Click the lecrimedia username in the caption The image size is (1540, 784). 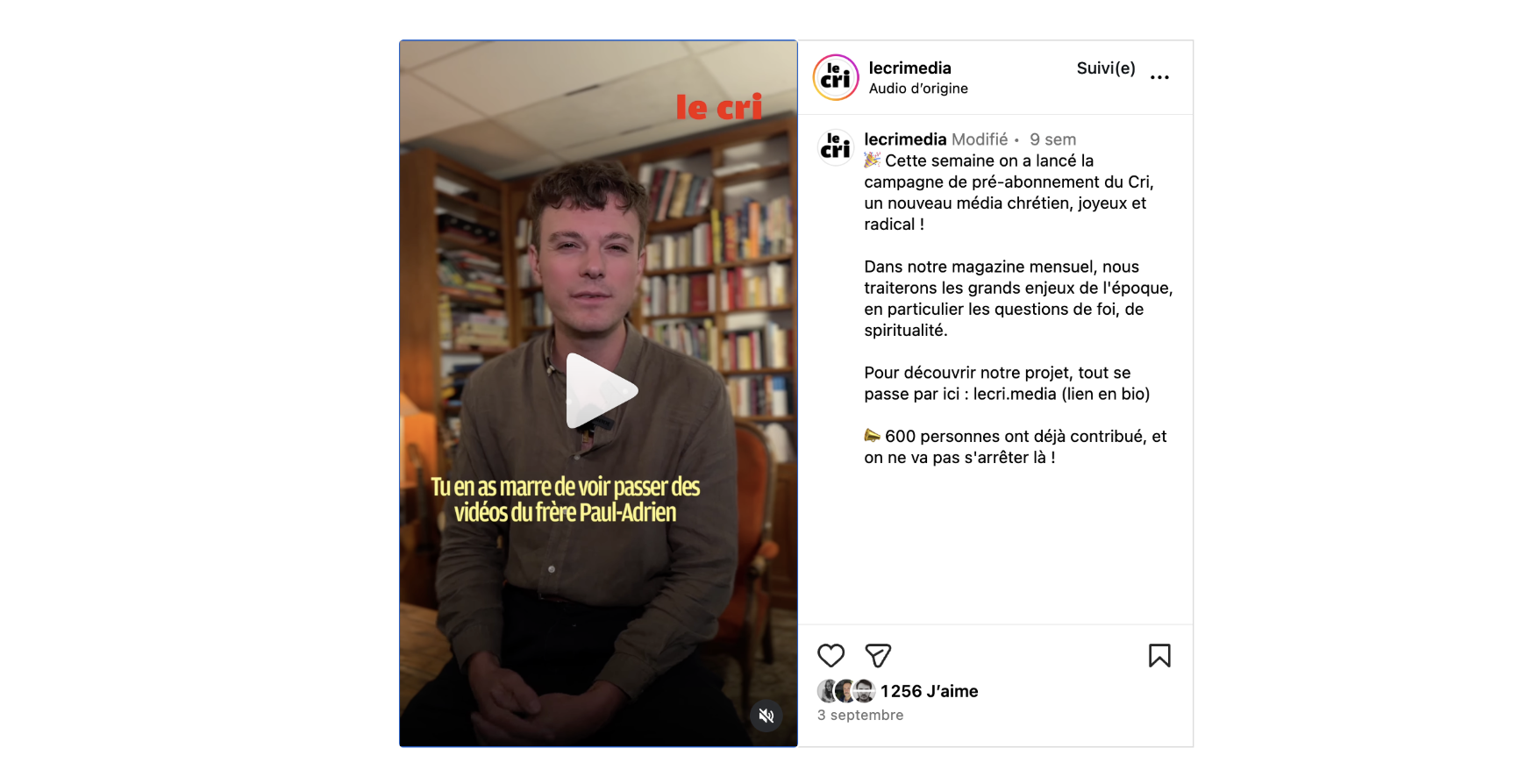905,139
